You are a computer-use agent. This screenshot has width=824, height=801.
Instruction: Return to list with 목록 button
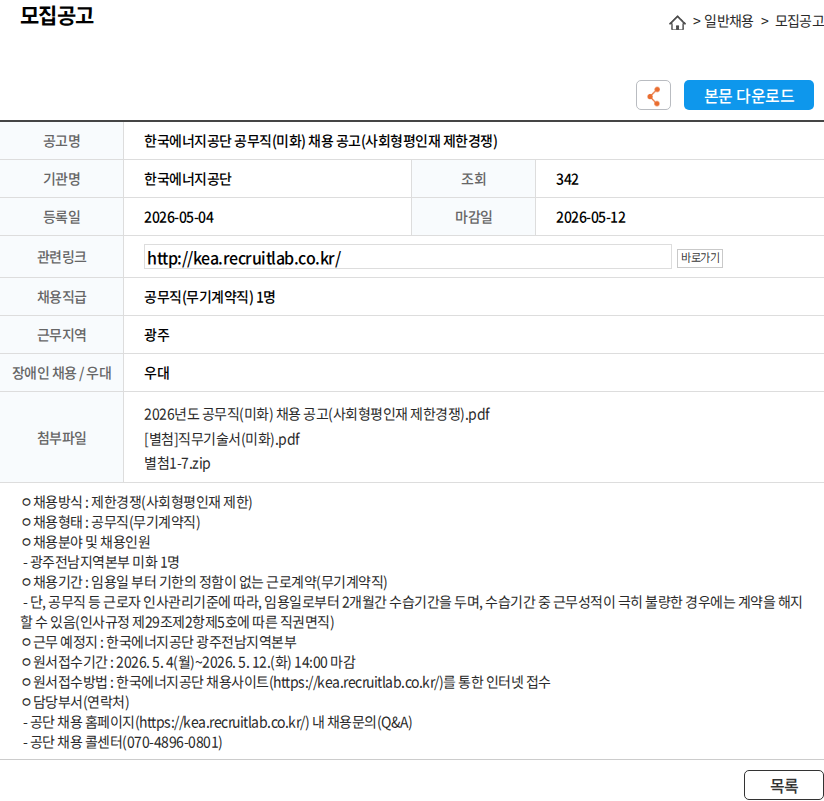(784, 785)
